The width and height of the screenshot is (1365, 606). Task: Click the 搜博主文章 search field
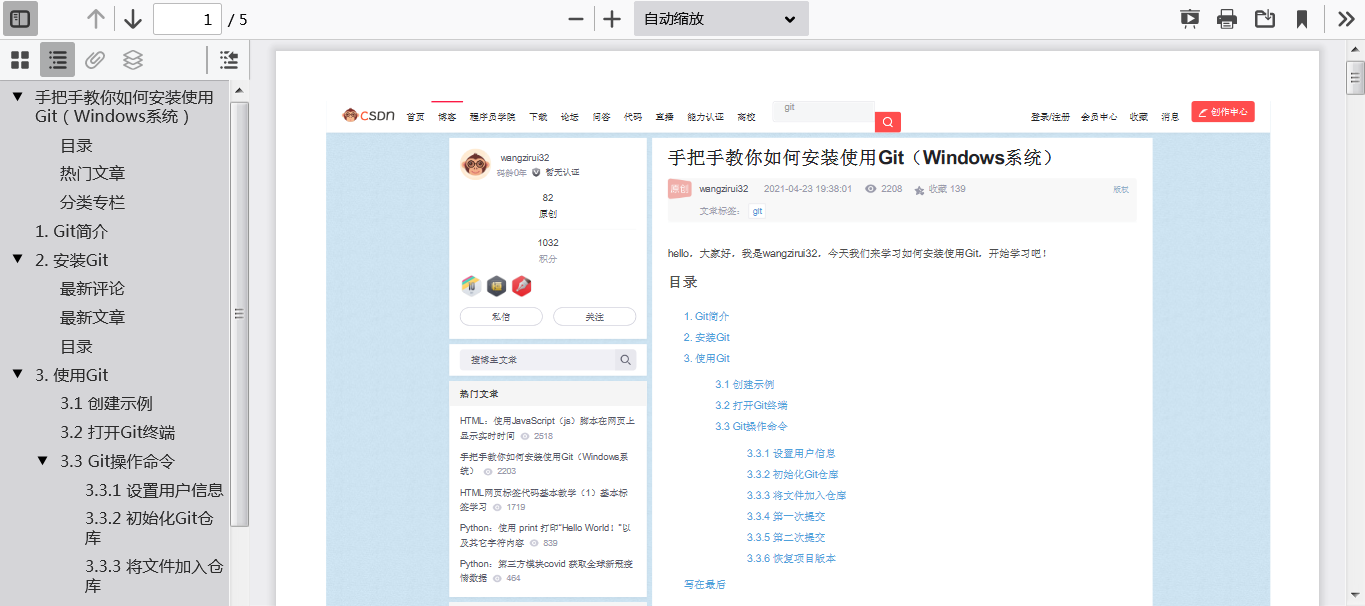coord(537,360)
